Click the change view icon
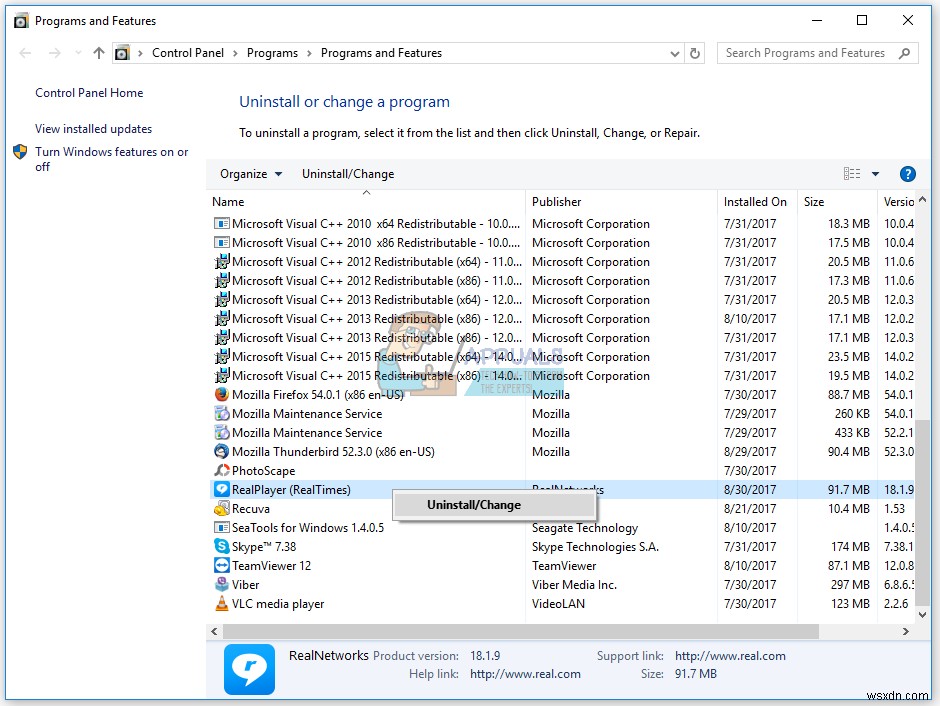 coord(852,174)
